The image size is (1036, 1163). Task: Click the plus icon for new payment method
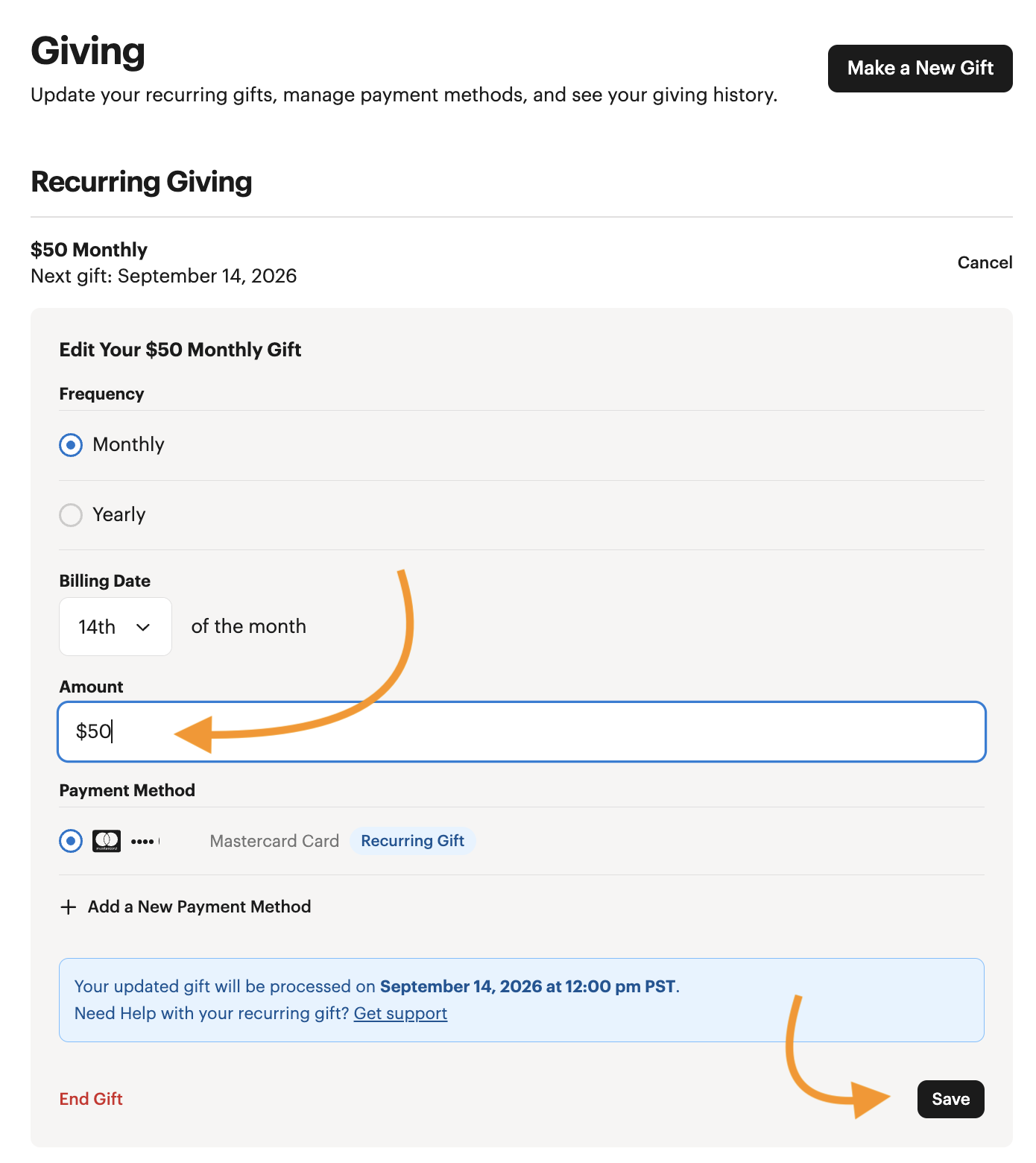coord(69,907)
